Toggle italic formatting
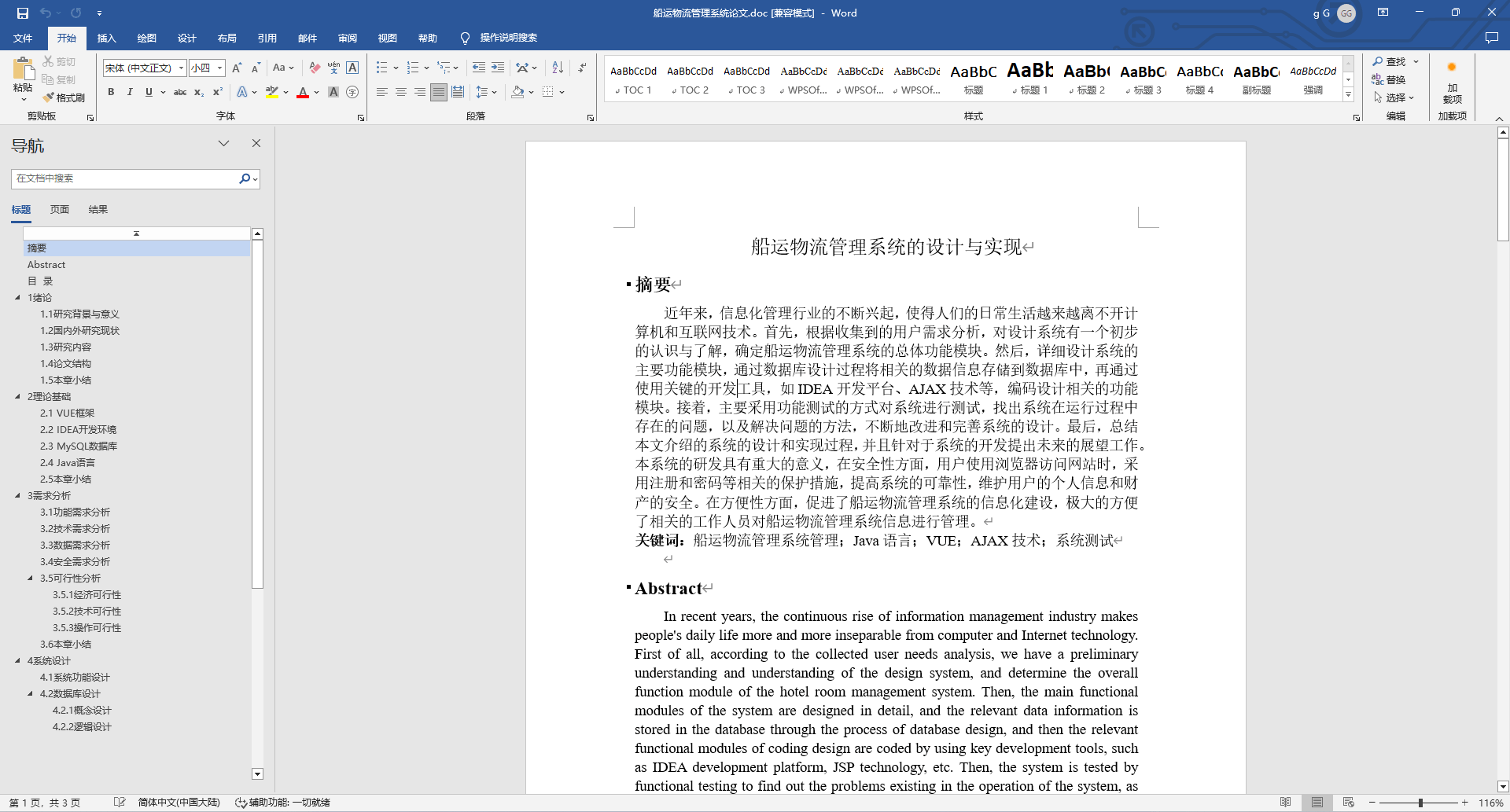The image size is (1510, 812). point(130,92)
